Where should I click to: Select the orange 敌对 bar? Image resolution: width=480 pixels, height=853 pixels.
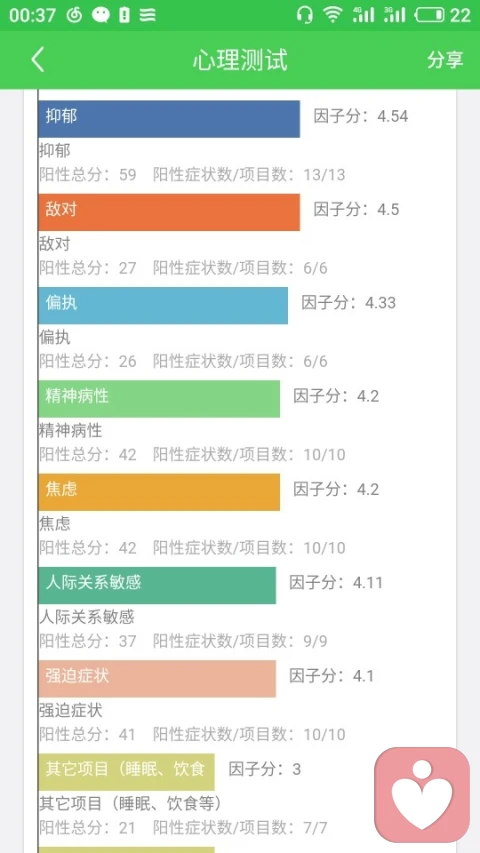[169, 212]
